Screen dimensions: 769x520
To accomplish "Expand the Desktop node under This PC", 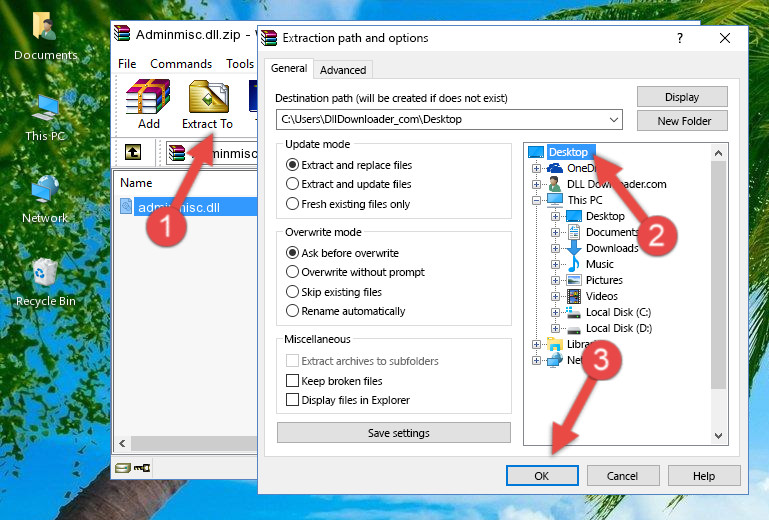I will pos(555,216).
